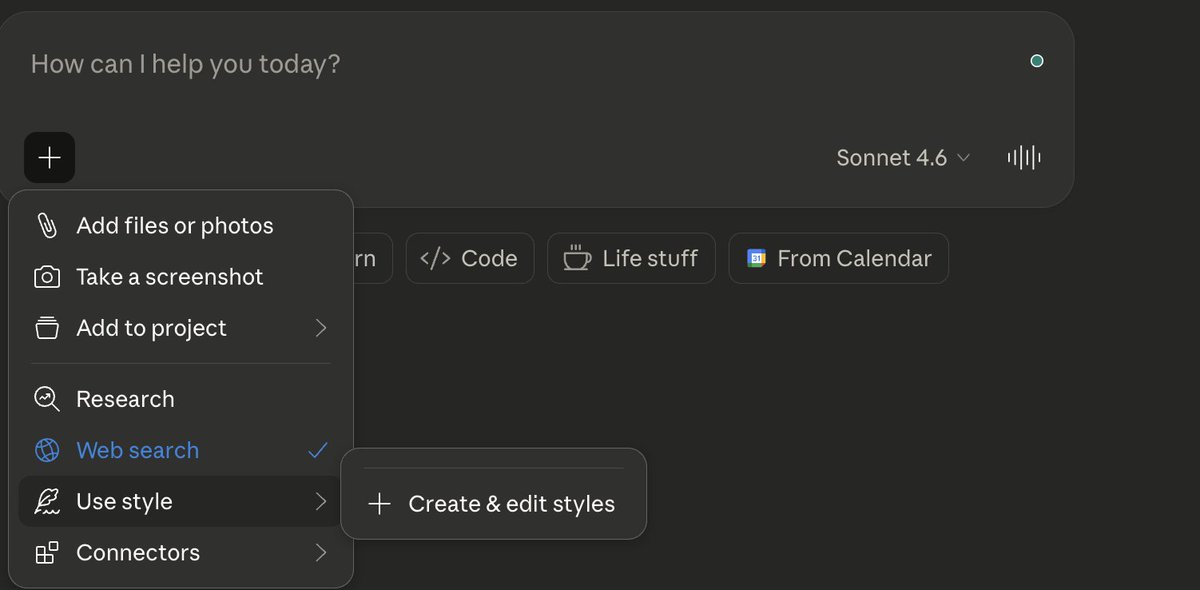1200x590 pixels.
Task: Start voice mode with waveform icon
Action: (1023, 157)
